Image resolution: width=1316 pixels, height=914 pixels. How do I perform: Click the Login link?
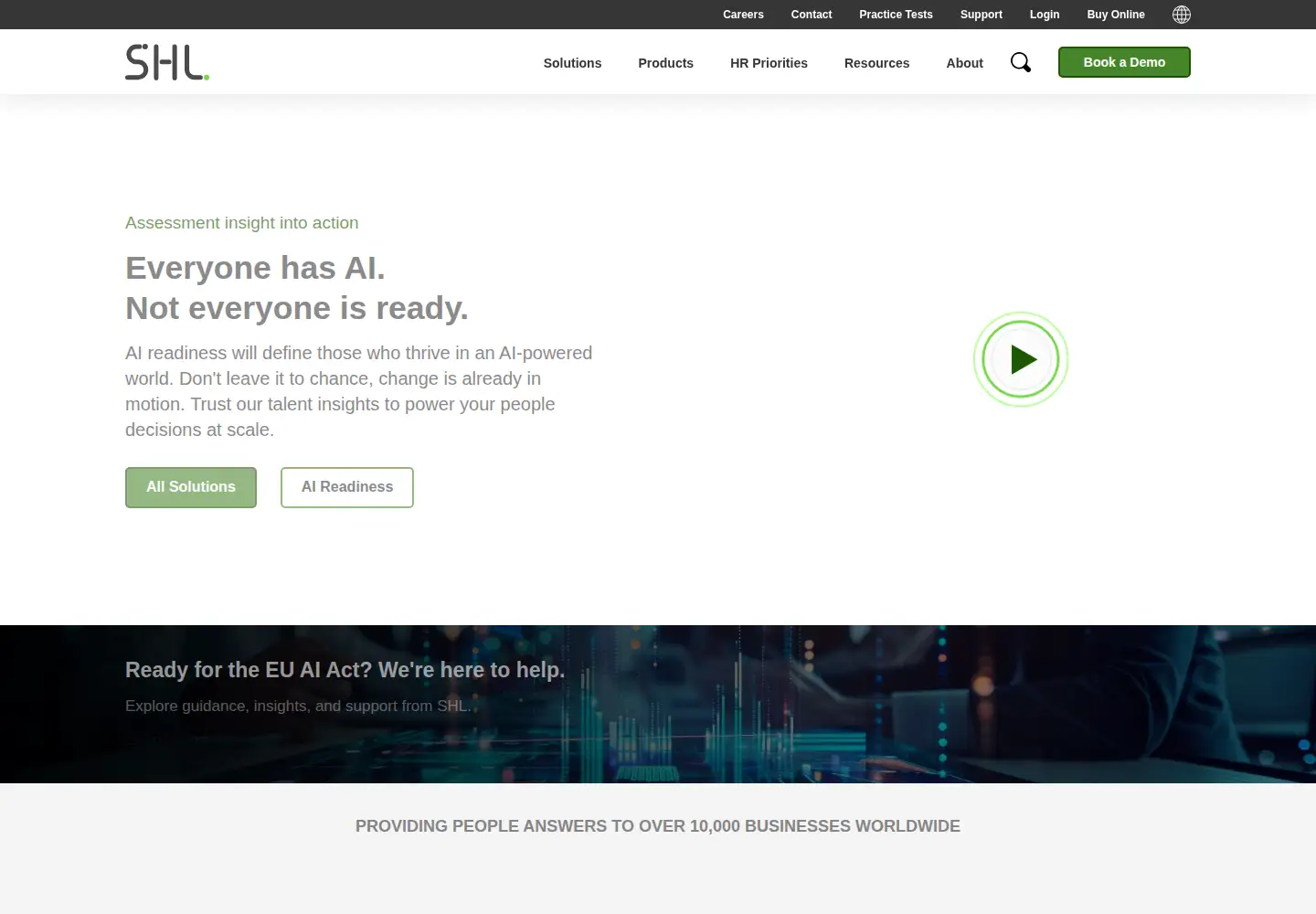(x=1045, y=15)
